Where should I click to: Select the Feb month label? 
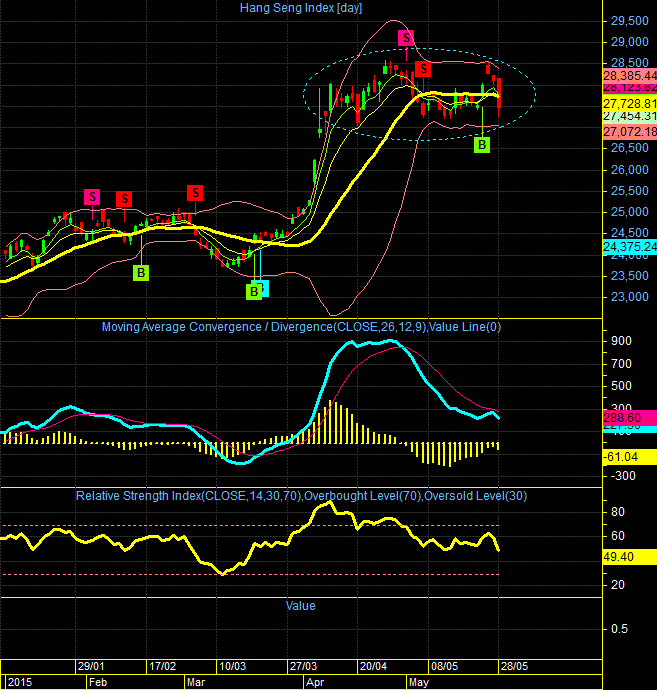click(98, 682)
